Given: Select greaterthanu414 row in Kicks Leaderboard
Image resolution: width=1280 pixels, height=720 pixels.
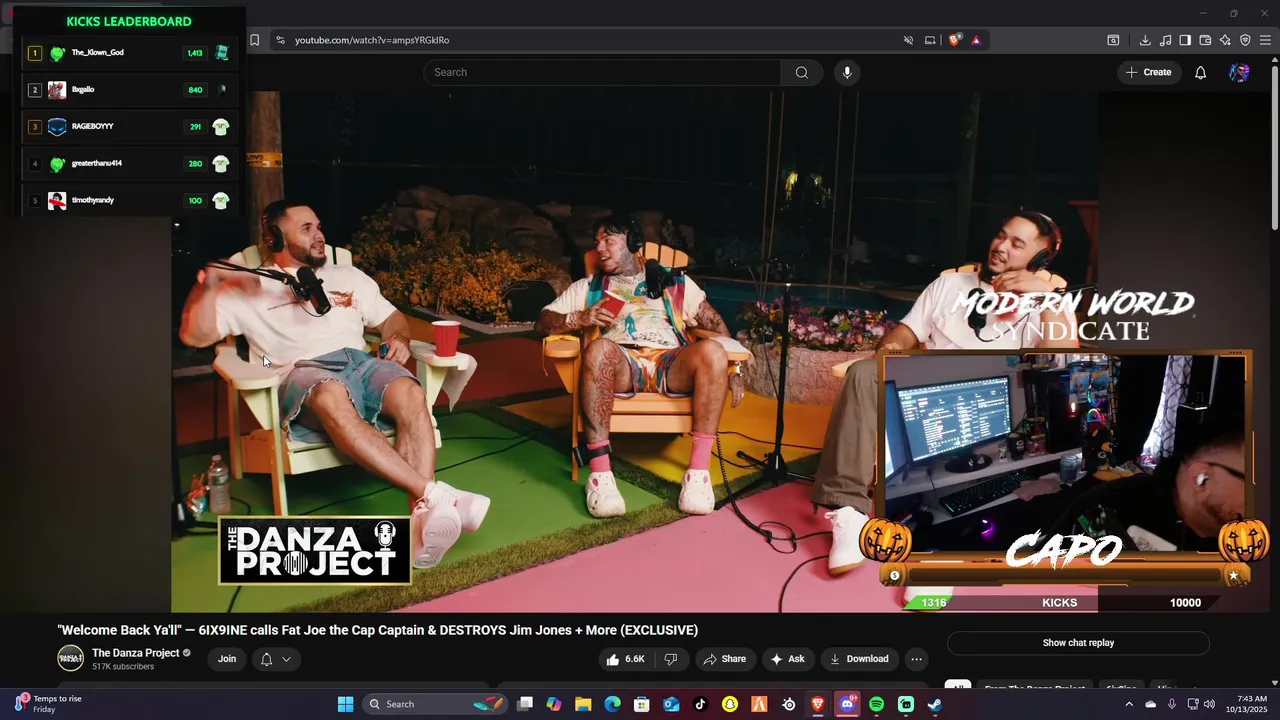Looking at the screenshot, I should (x=129, y=164).
